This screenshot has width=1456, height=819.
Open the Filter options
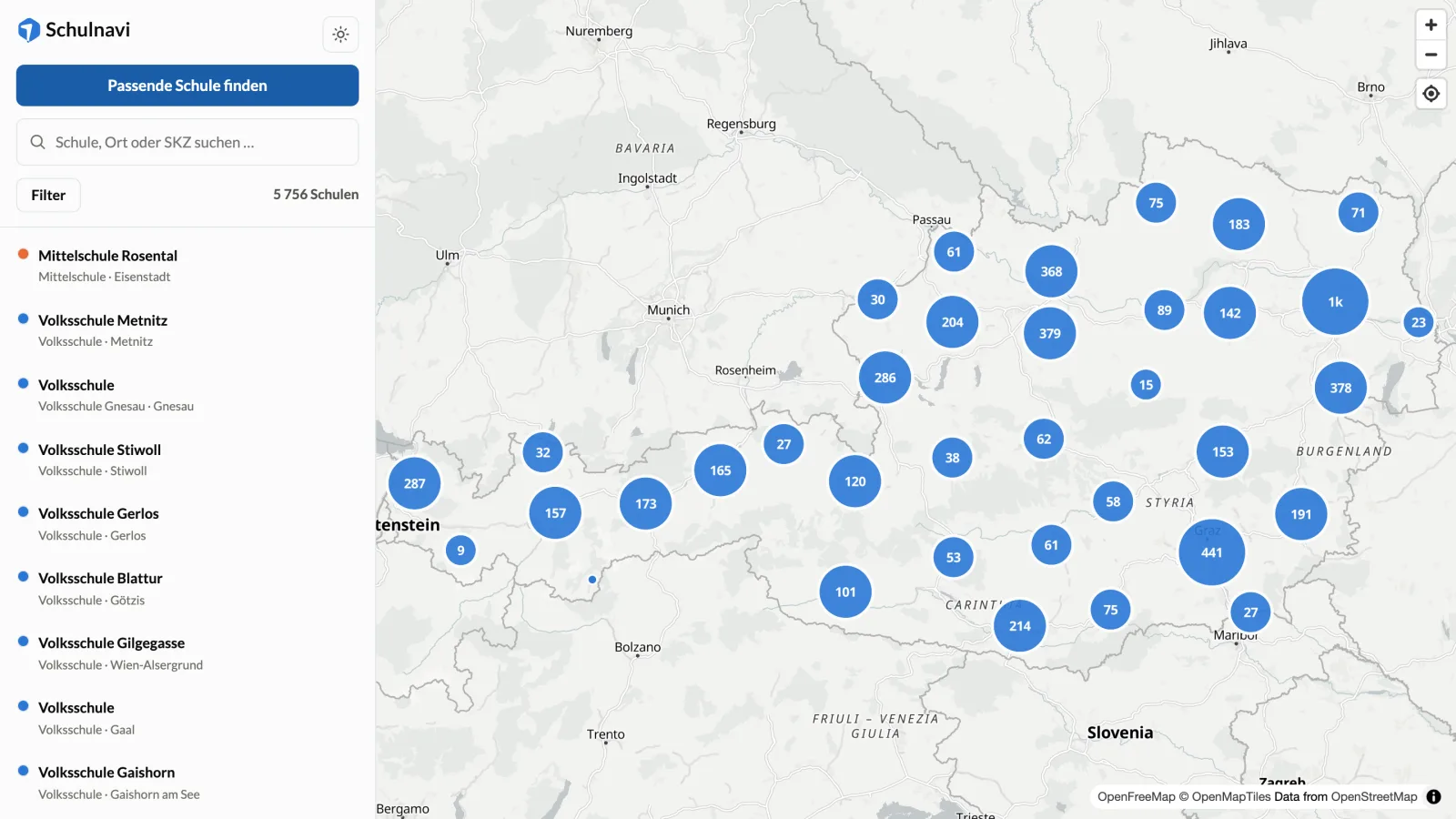48,195
